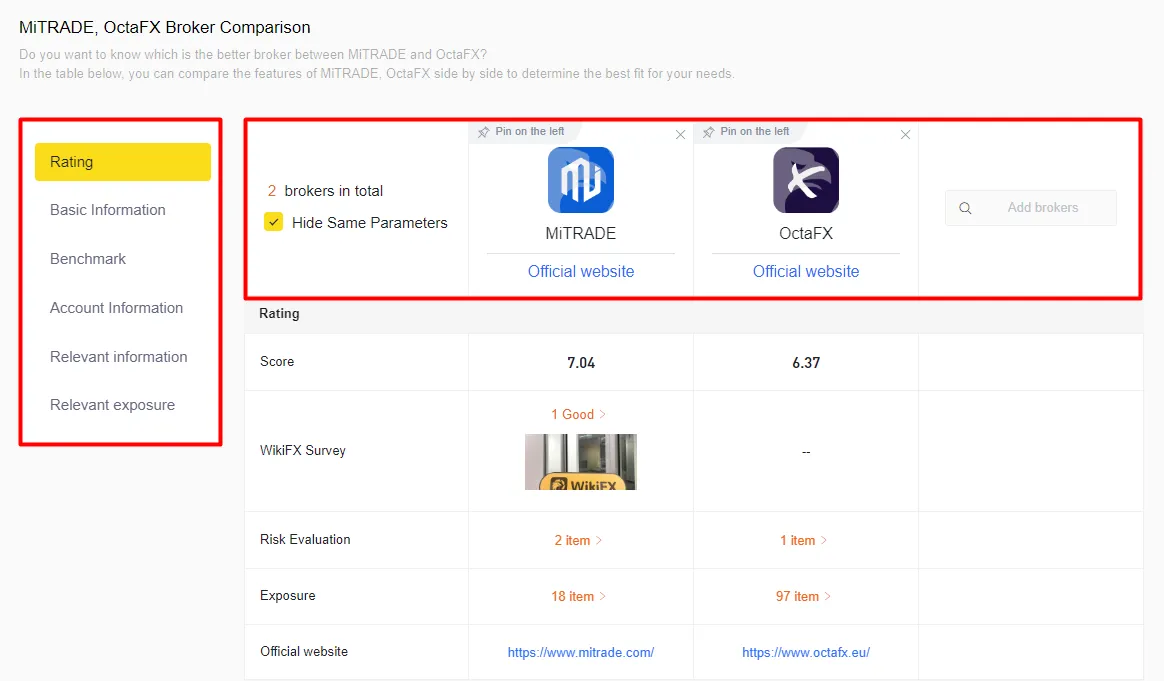Click the Risk Evaluation row label
The width and height of the screenshot is (1164, 681).
coord(305,540)
